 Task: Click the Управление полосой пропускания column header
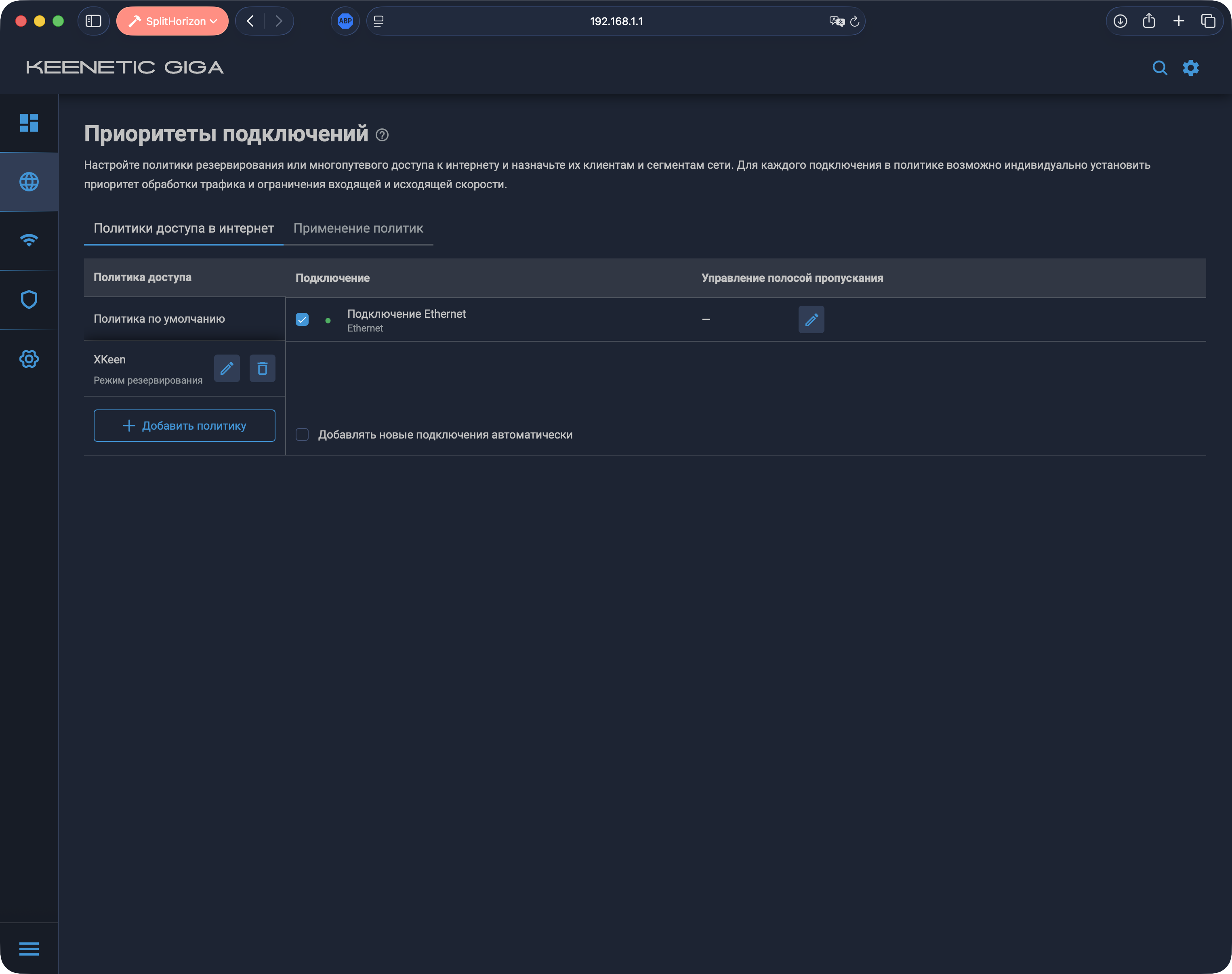coord(792,278)
